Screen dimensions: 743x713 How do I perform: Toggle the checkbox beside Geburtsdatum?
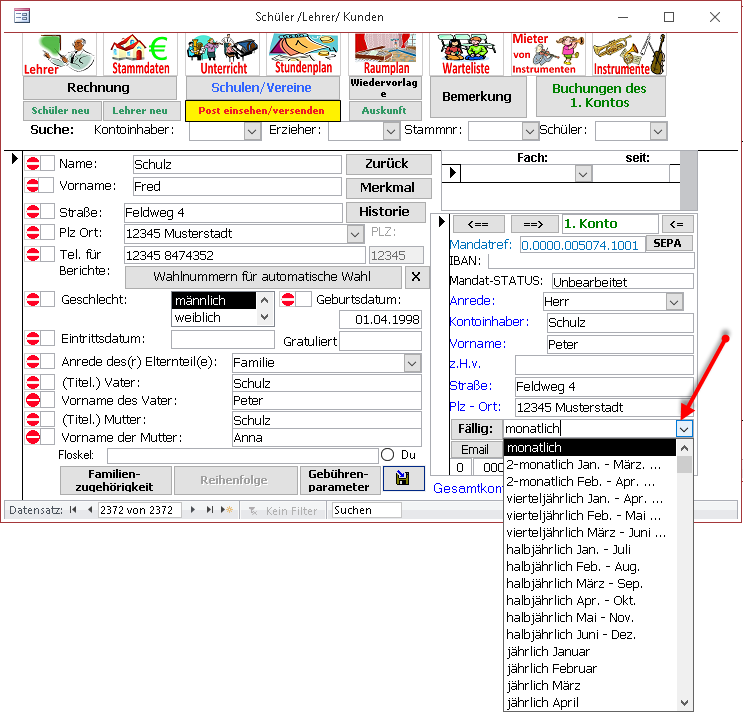point(303,299)
